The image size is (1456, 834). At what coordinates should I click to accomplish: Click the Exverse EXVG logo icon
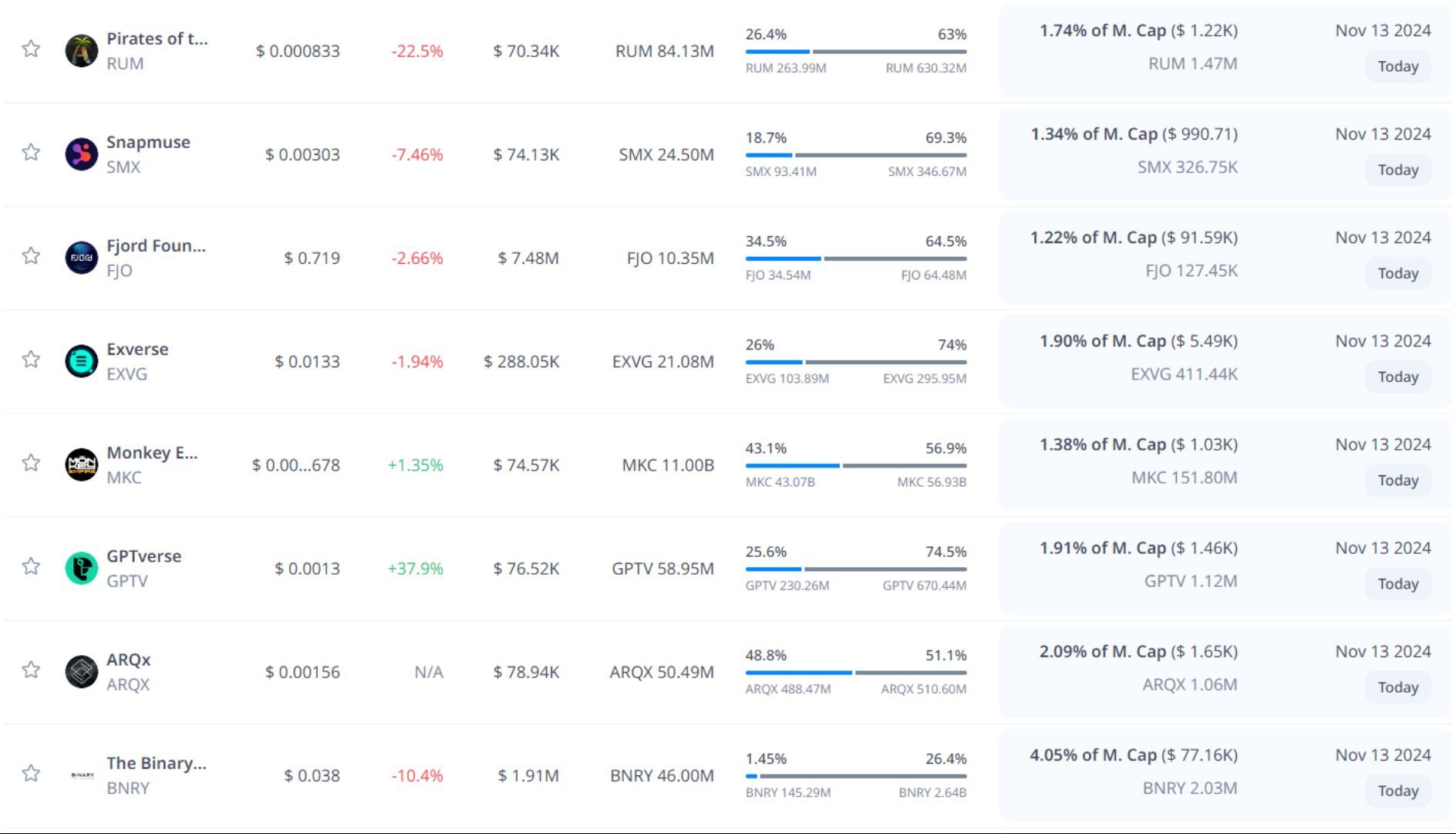pos(81,361)
